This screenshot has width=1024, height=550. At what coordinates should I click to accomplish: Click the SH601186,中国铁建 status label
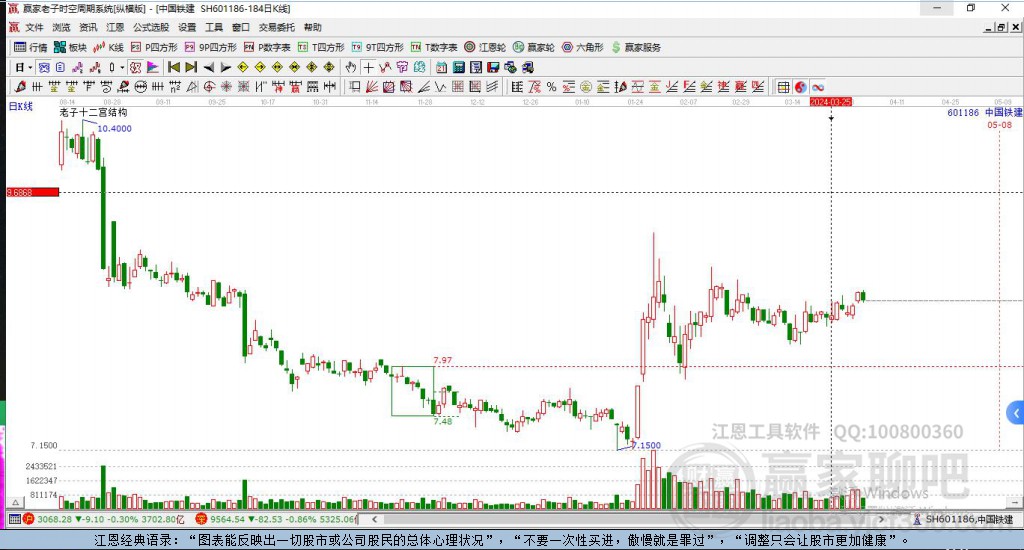969,519
